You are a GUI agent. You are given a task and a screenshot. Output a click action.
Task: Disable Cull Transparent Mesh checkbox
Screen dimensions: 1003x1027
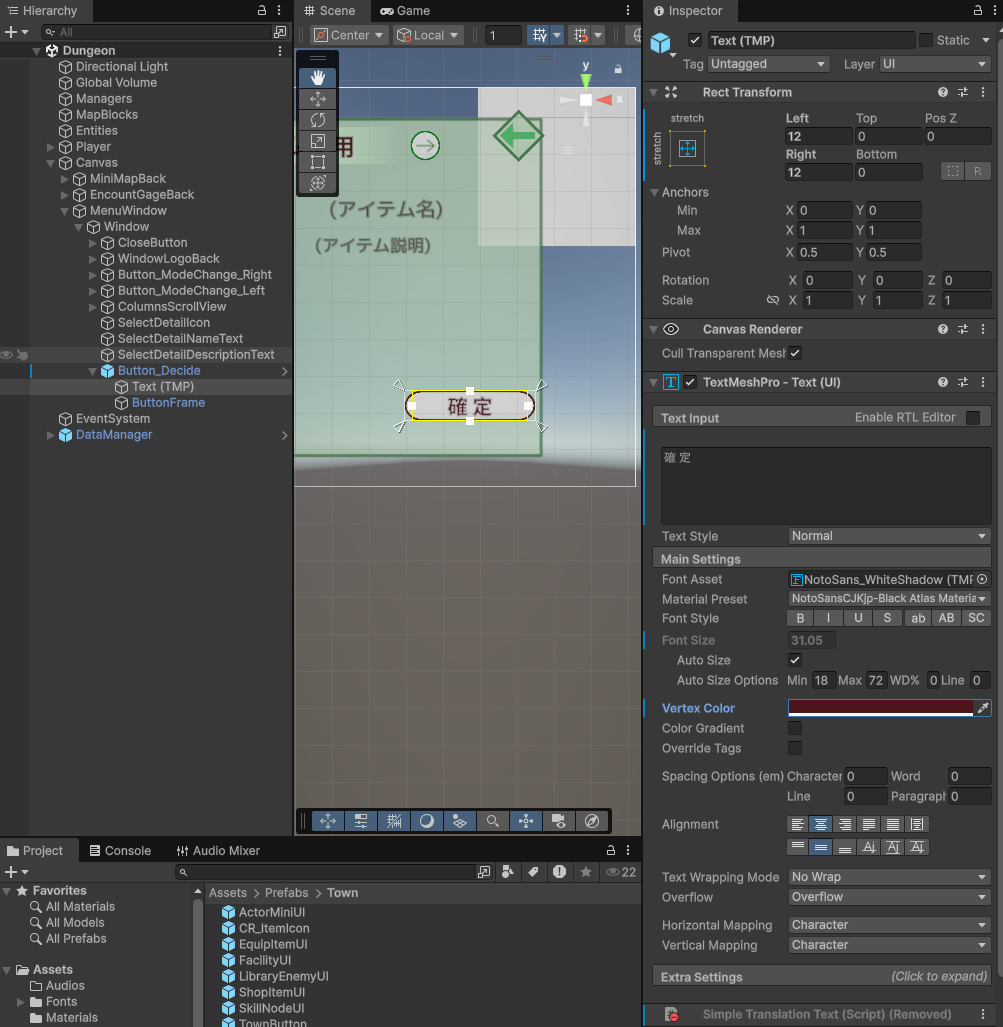(x=795, y=353)
